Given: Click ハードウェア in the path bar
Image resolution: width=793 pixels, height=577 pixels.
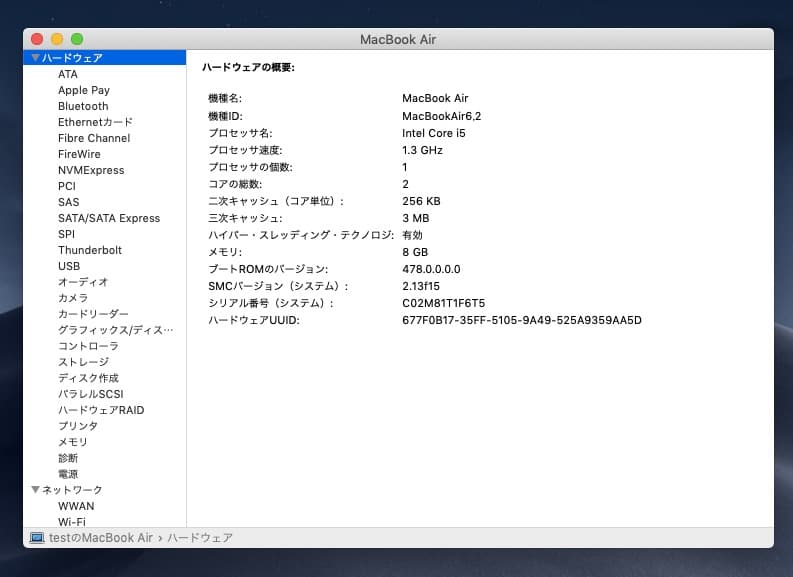Looking at the screenshot, I should coord(200,538).
